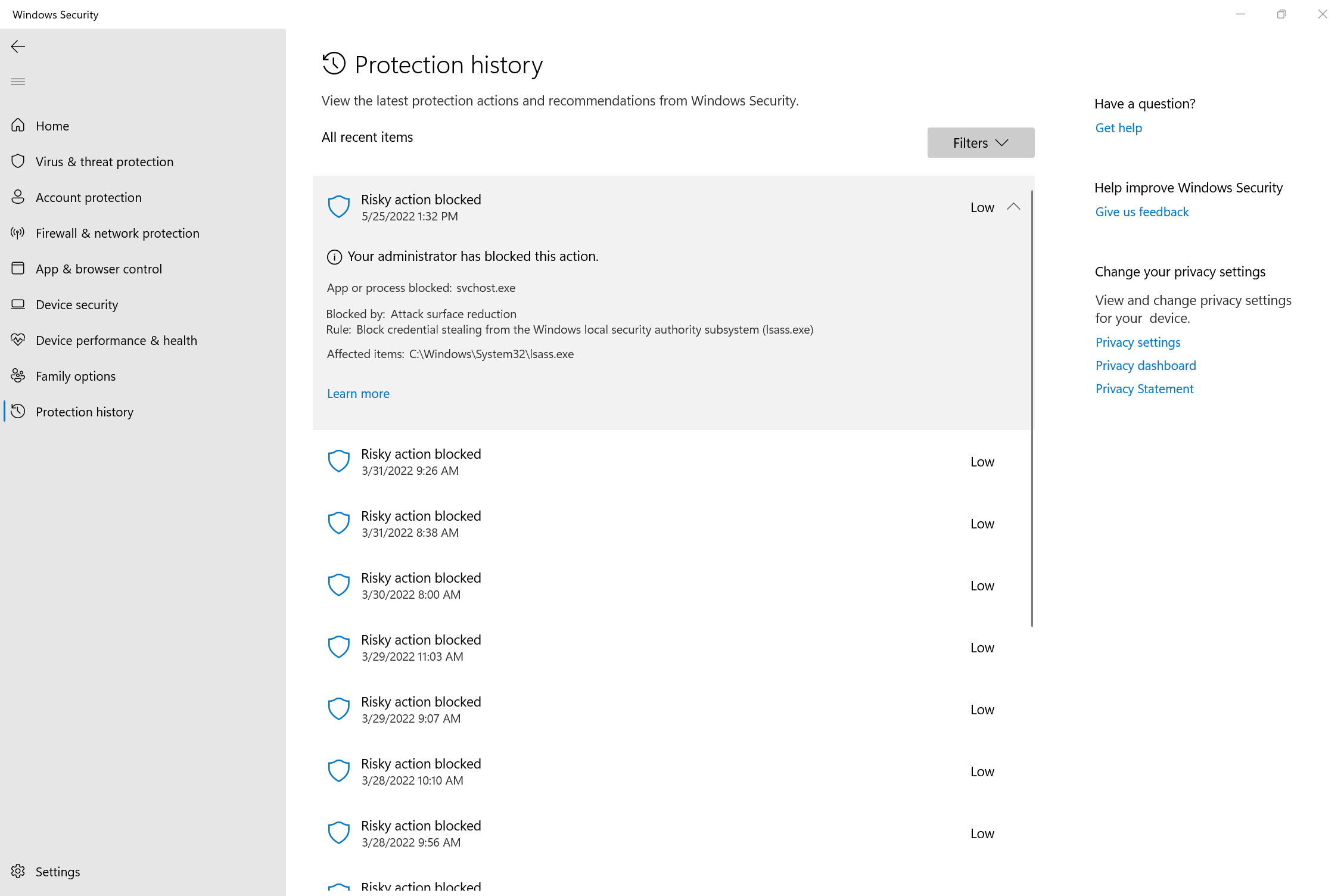Open the Family options section
The height and width of the screenshot is (896, 1344).
[76, 376]
